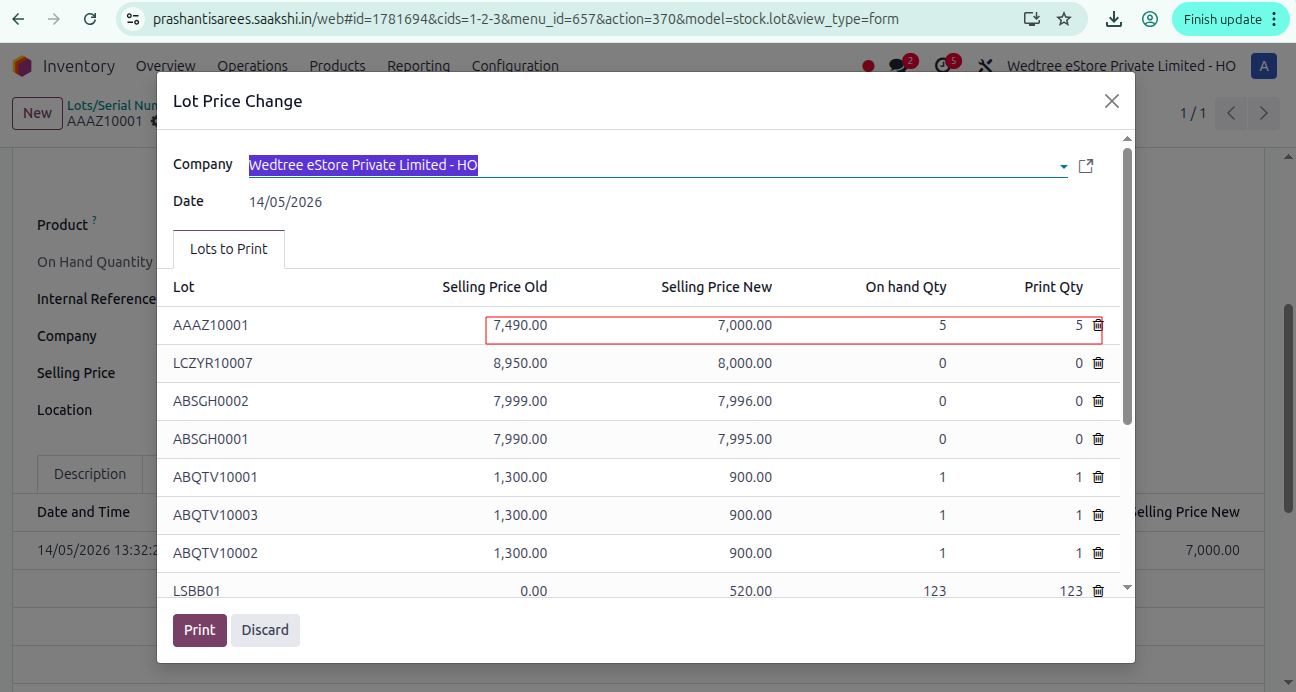
Task: Open browser downloads icon
Action: [1114, 19]
